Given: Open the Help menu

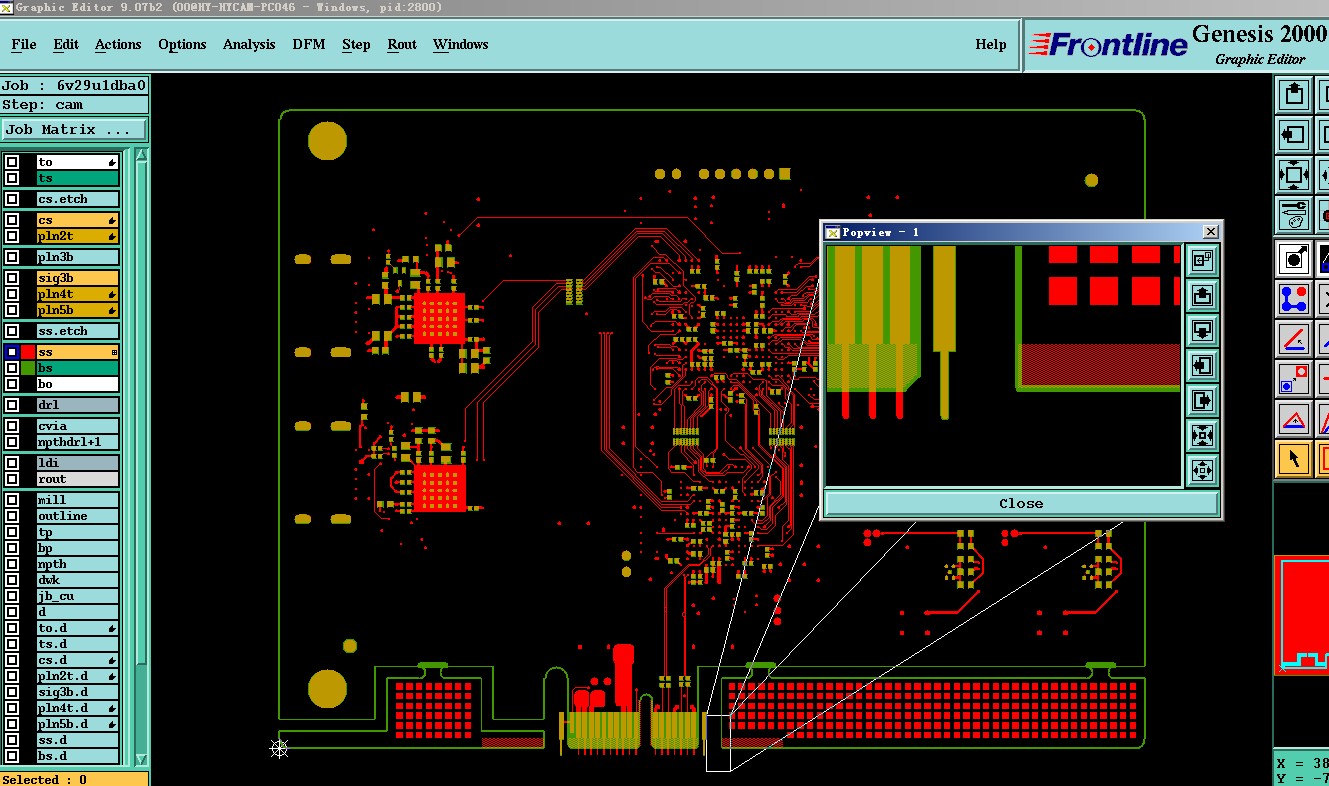Looking at the screenshot, I should pyautogui.click(x=991, y=44).
